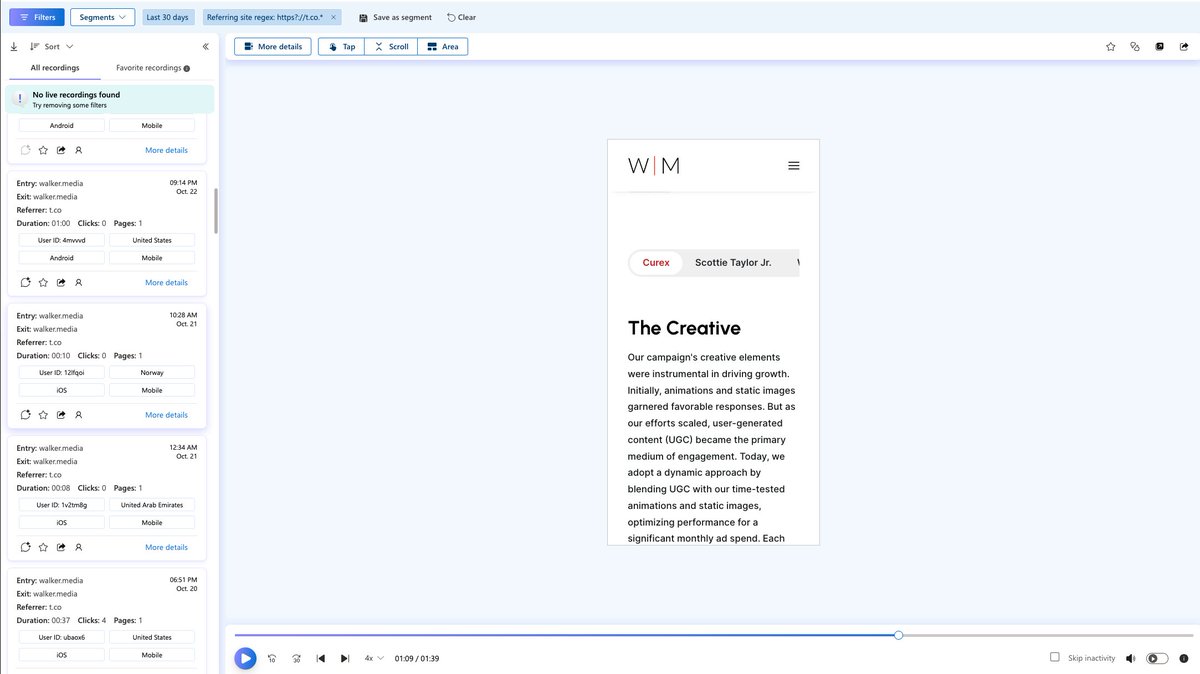View user icon for Norway recording

[x=79, y=414]
